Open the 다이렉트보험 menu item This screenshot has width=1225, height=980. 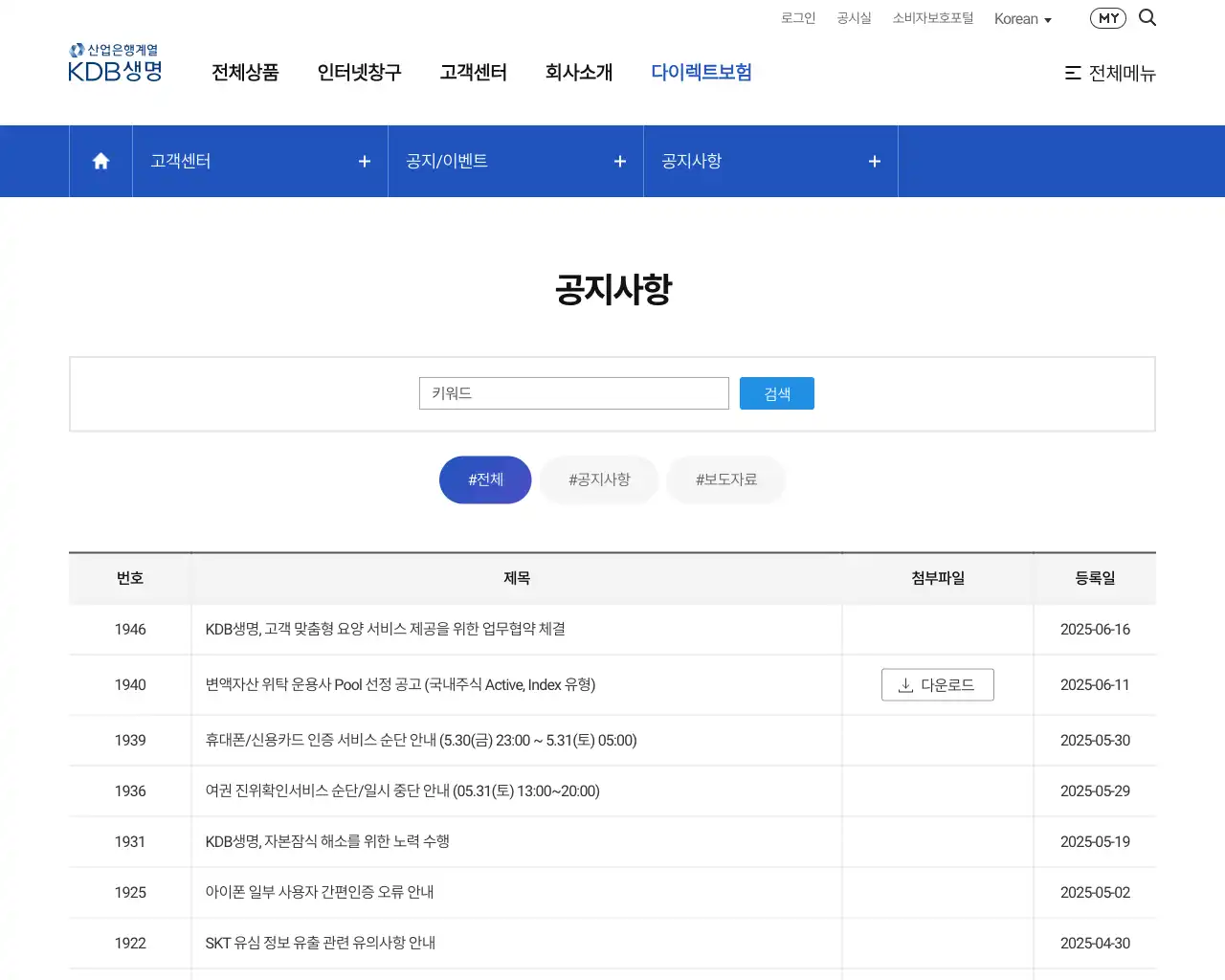point(702,72)
